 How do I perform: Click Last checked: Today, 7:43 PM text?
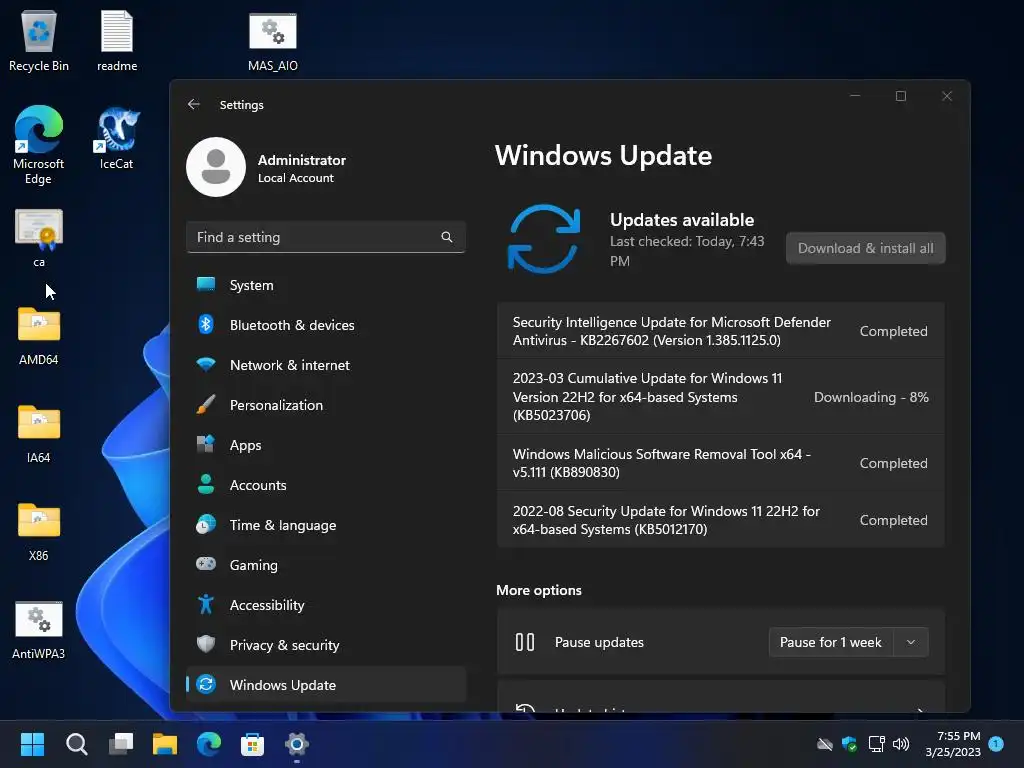[687, 251]
